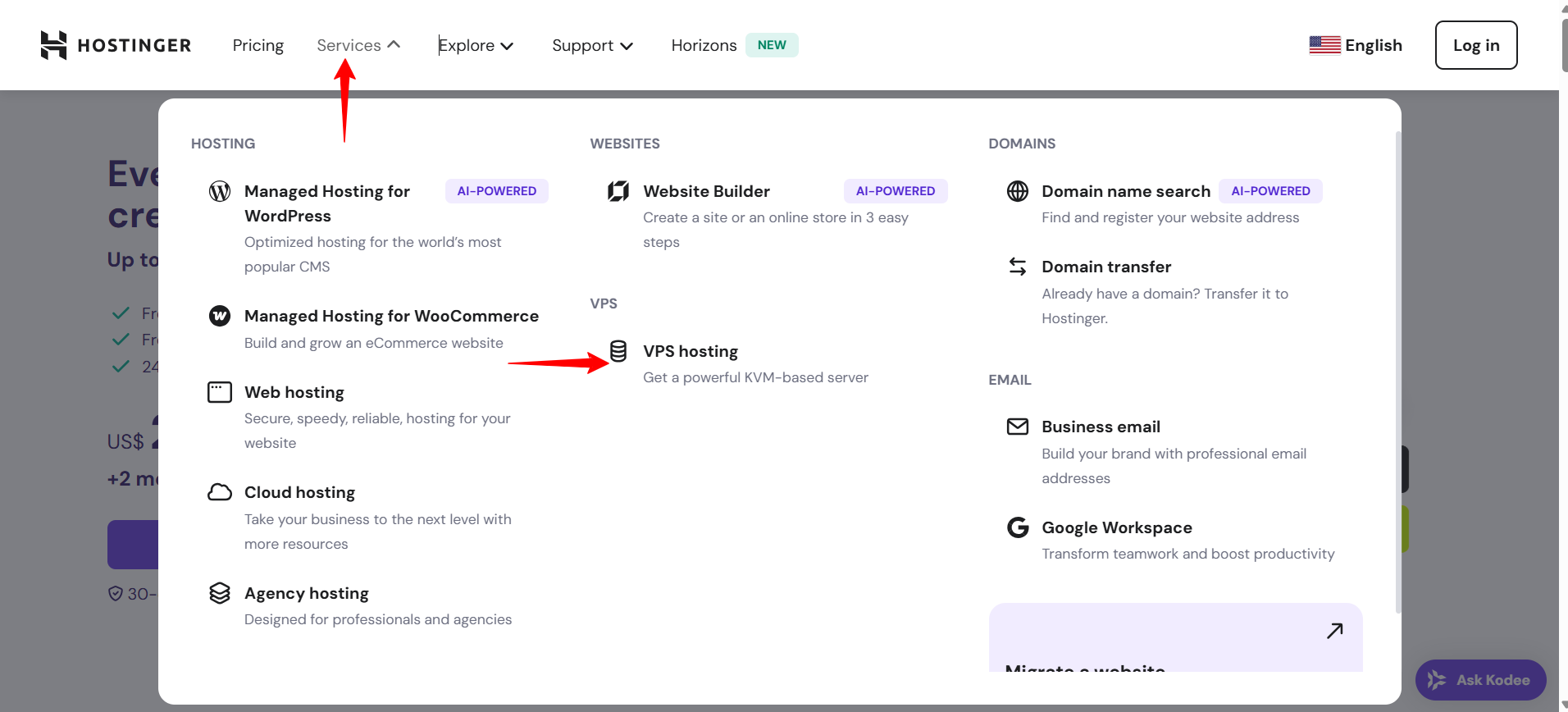Open the Ask Kodee chat button
This screenshot has height=712, width=1568.
[1481, 680]
